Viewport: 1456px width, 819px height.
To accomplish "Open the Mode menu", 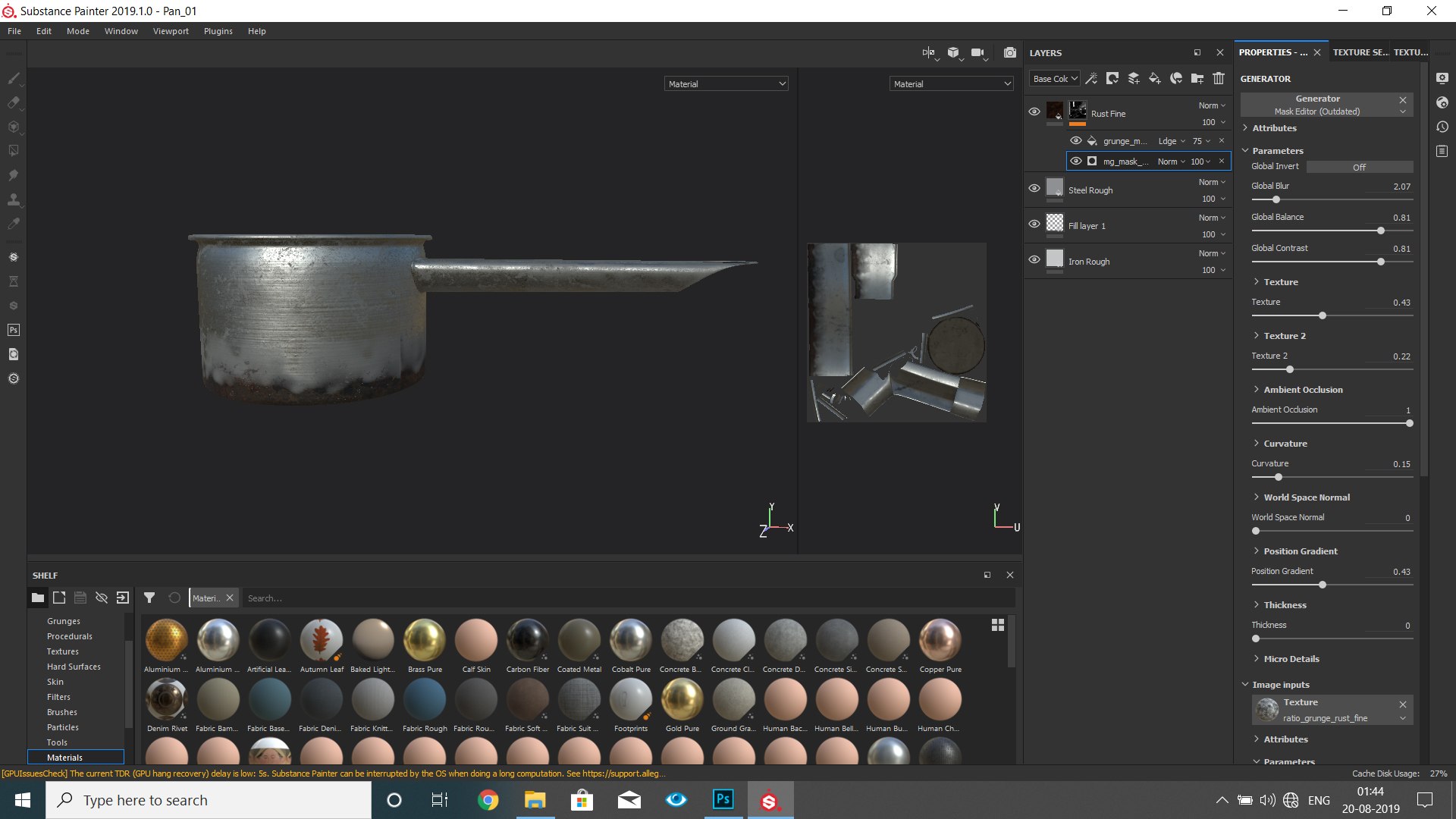I will point(78,31).
